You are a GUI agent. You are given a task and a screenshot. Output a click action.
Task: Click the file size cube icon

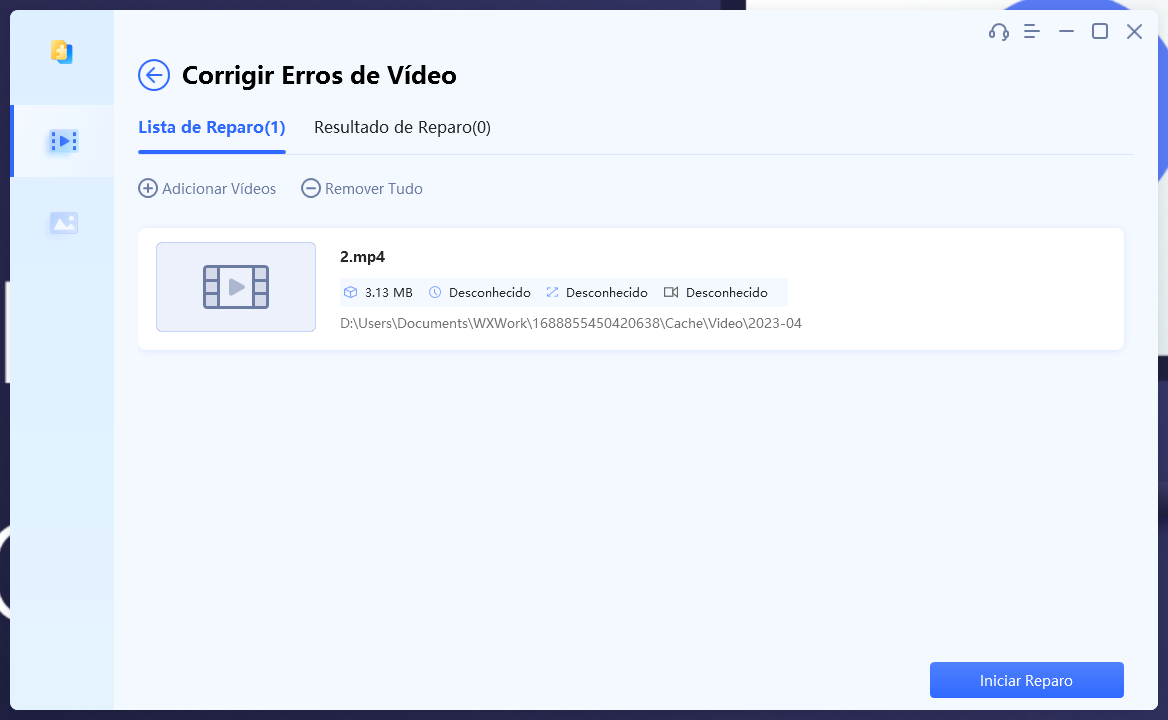[350, 293]
